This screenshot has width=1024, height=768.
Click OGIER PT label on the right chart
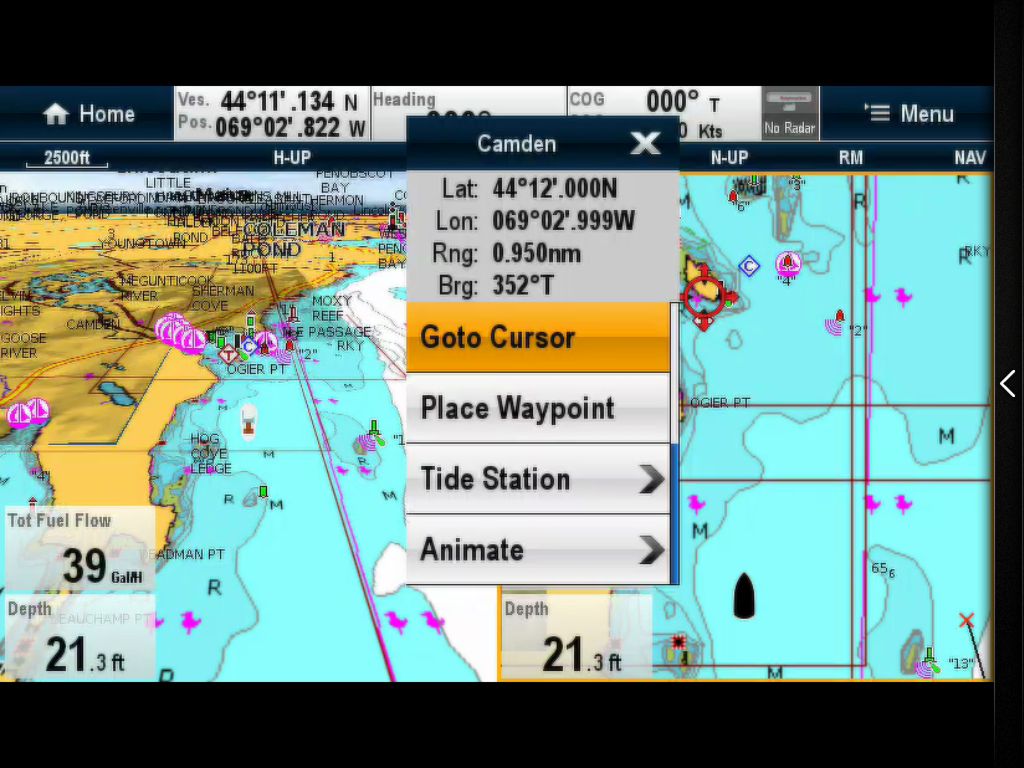pyautogui.click(x=720, y=402)
